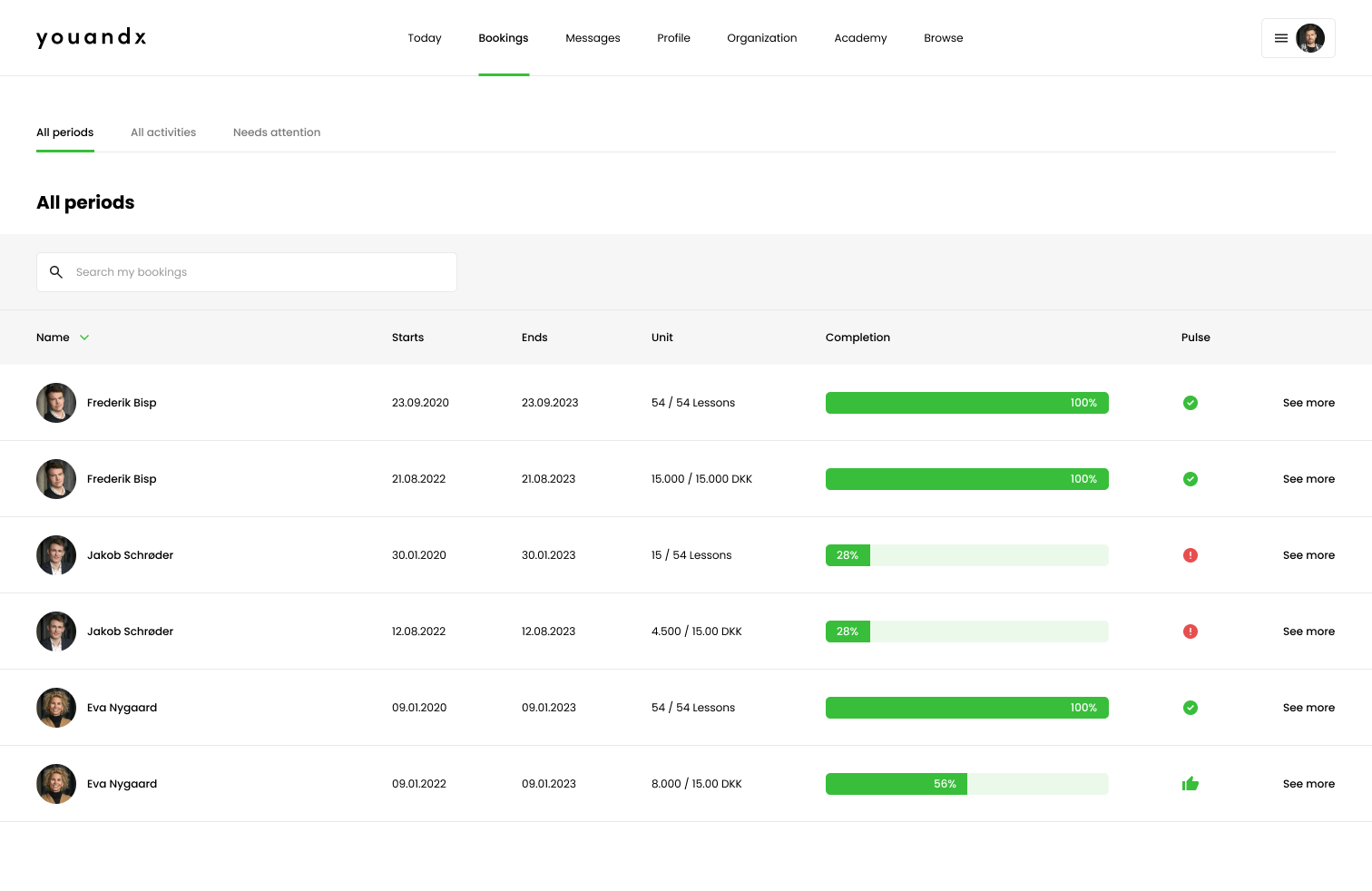
Task: See more for Frederik Bisp 21.08.2022 booking
Action: pyautogui.click(x=1308, y=479)
